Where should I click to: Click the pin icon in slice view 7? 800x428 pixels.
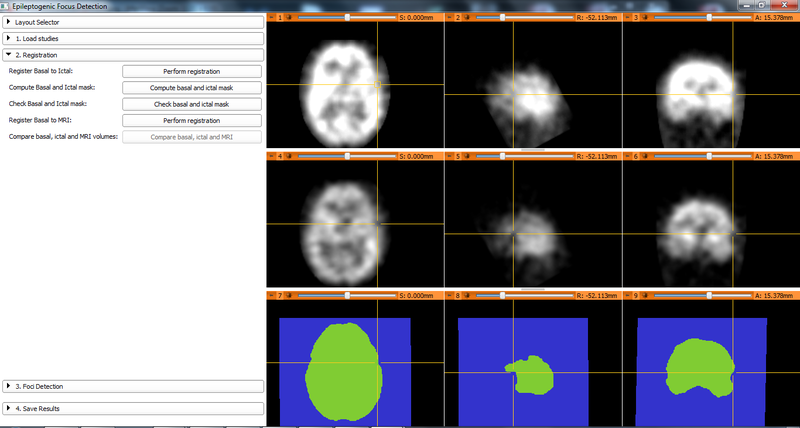pyautogui.click(x=272, y=296)
